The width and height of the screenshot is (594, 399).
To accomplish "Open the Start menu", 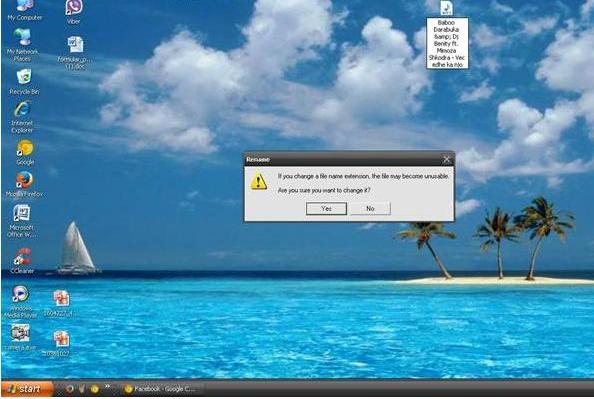I will [x=27, y=389].
